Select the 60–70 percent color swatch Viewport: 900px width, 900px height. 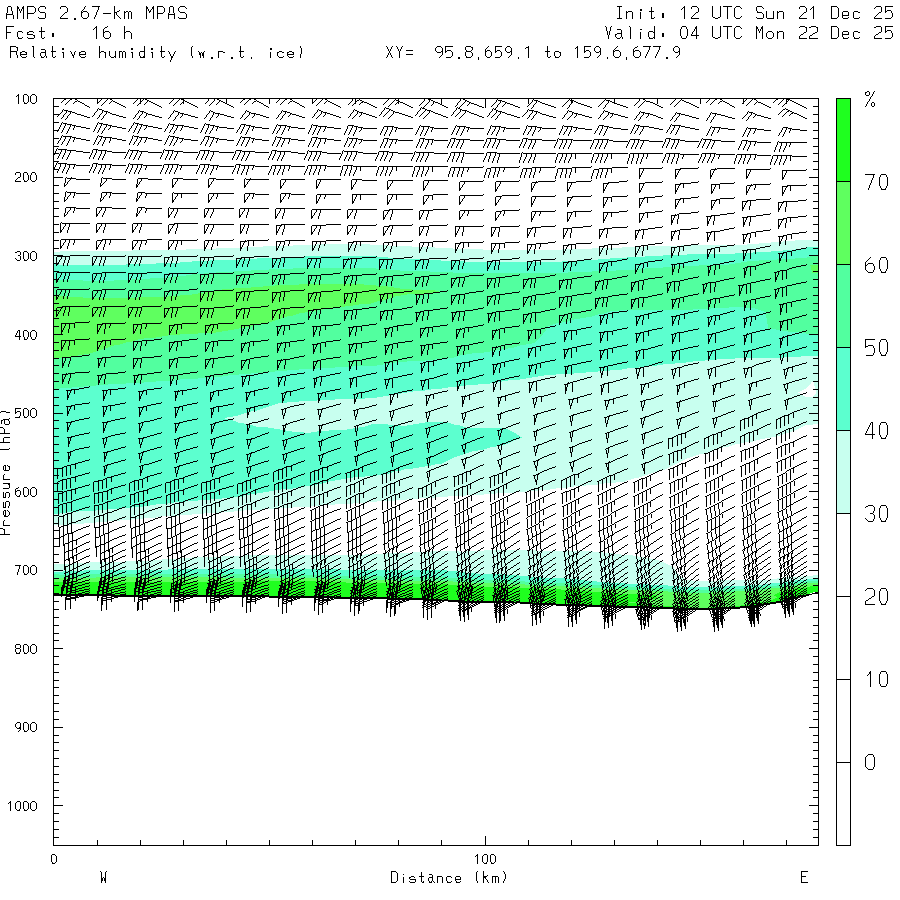coord(843,222)
